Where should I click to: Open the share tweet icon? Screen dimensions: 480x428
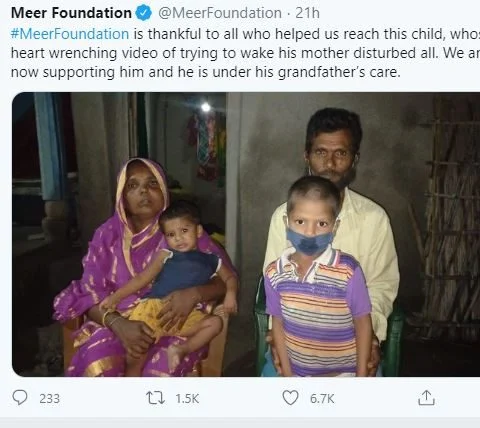(426, 398)
